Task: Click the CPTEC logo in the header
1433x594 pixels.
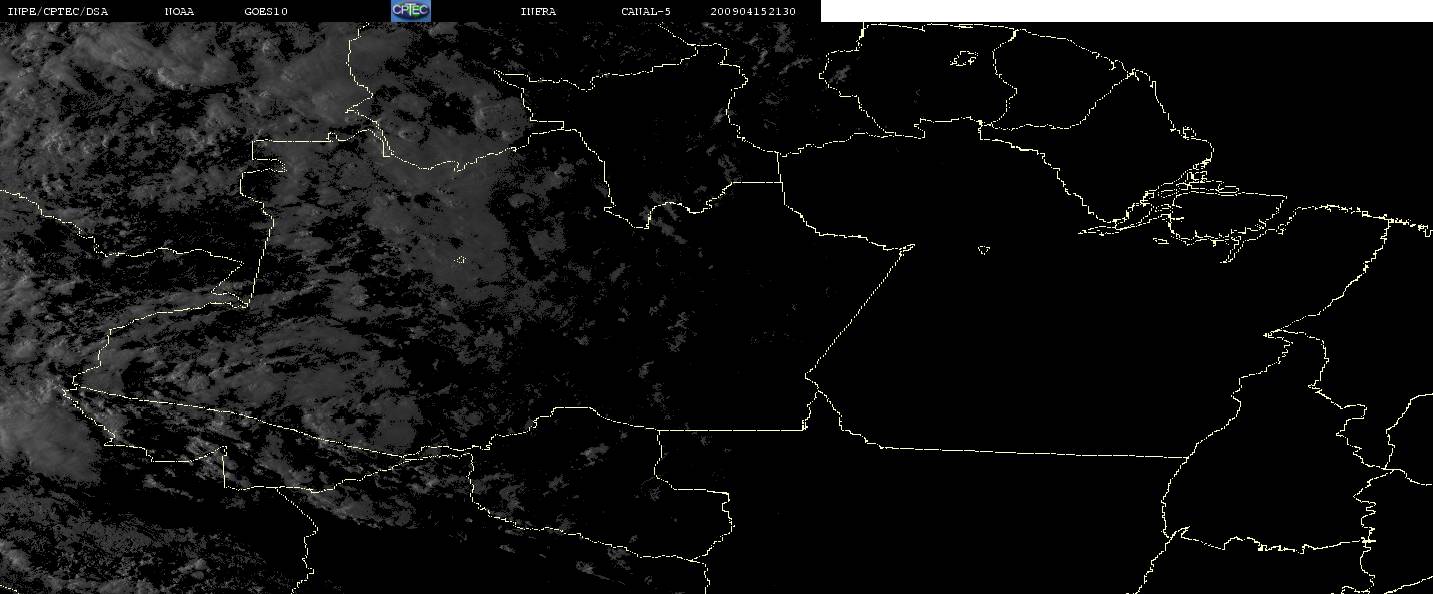Action: click(x=410, y=10)
